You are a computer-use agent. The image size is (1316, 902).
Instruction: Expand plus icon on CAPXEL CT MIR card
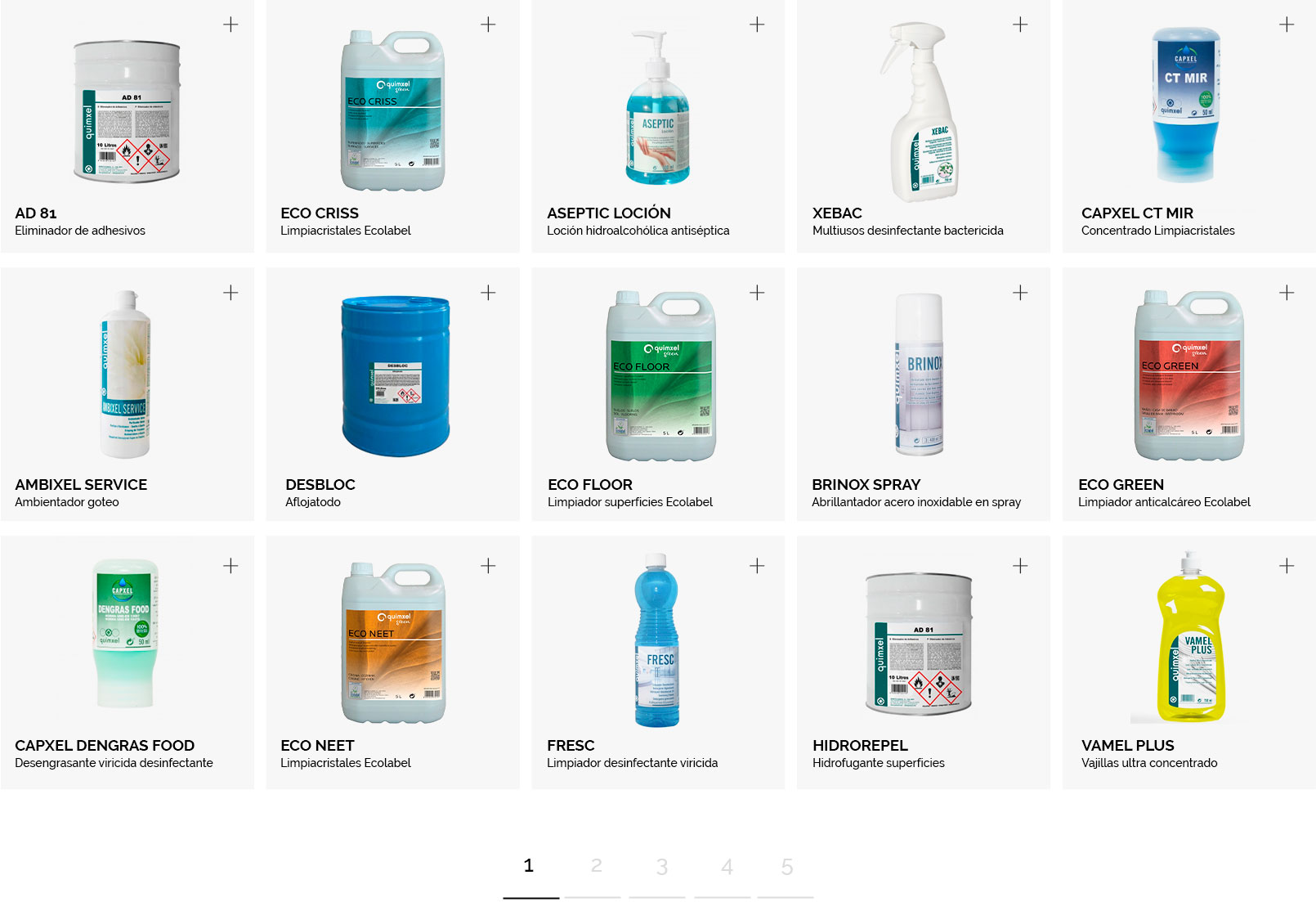(1287, 25)
